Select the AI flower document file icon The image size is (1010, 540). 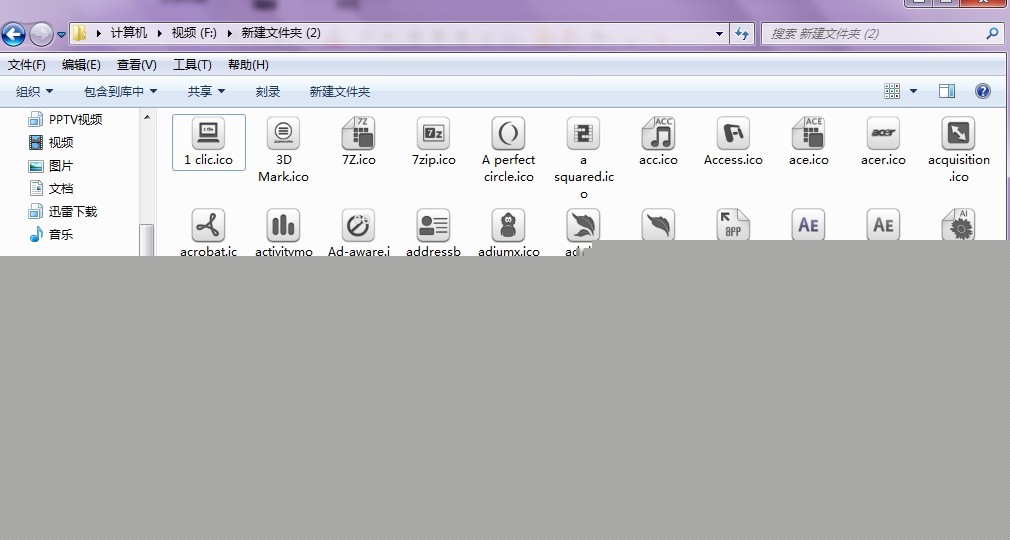click(x=958, y=224)
